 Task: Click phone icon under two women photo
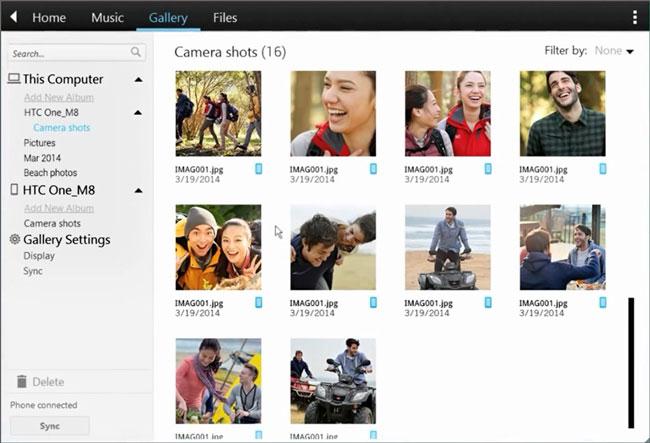tap(488, 169)
